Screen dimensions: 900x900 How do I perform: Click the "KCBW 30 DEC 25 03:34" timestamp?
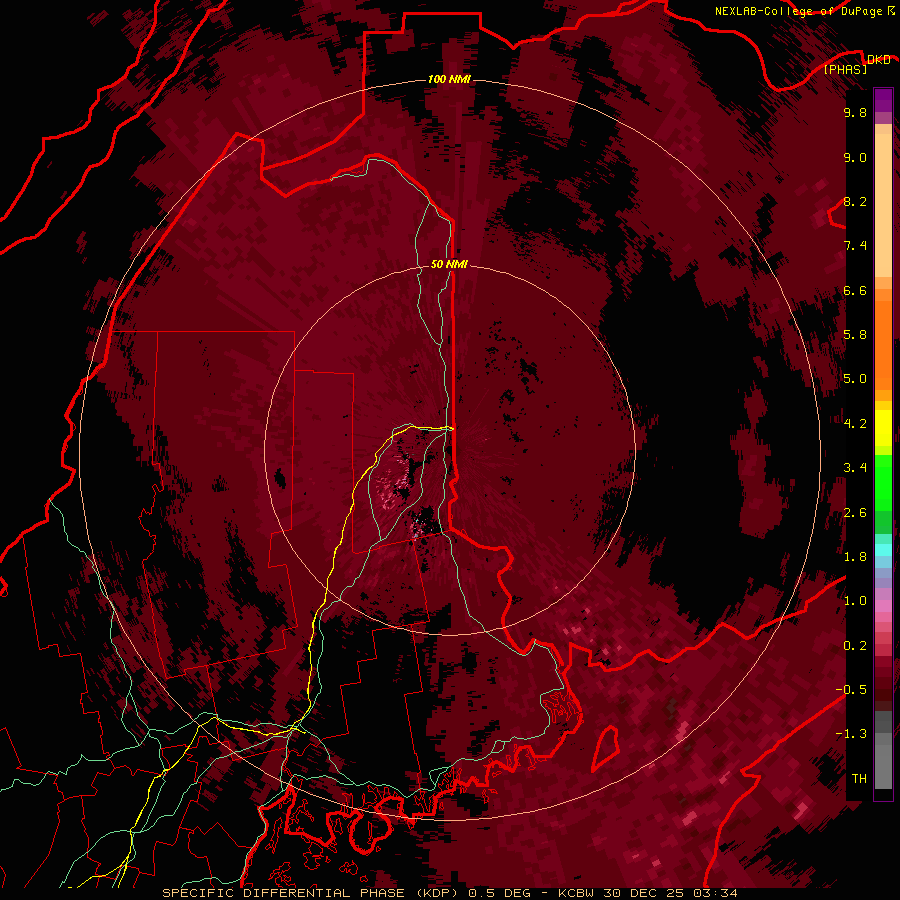pyautogui.click(x=648, y=893)
